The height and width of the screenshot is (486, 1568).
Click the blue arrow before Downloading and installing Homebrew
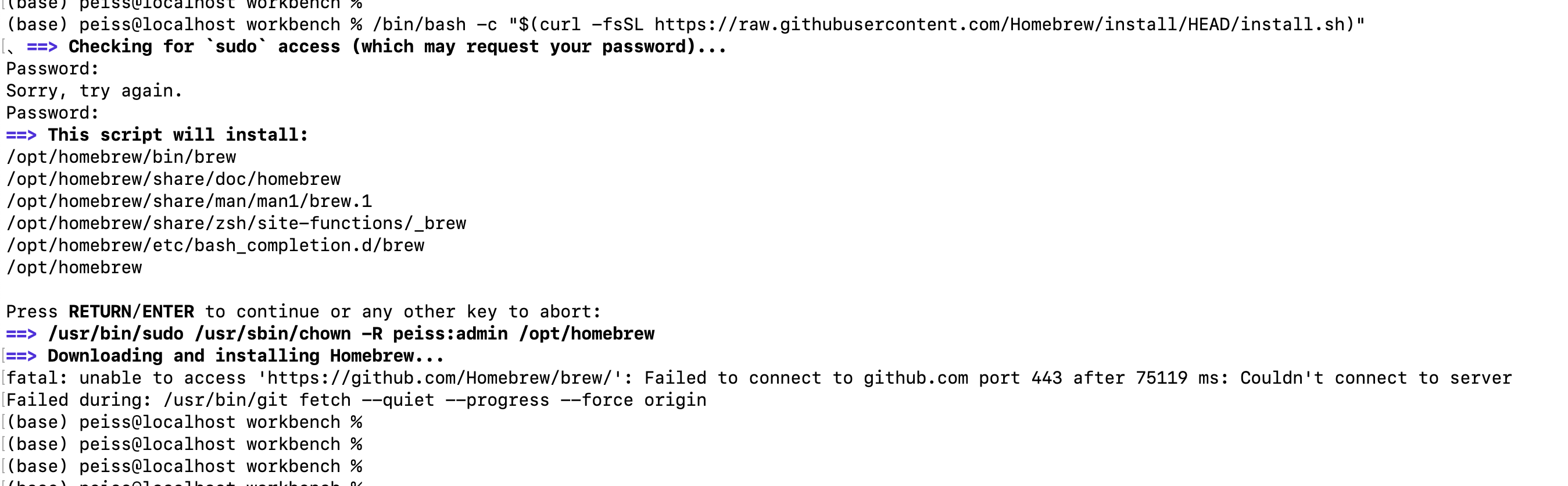tap(22, 356)
